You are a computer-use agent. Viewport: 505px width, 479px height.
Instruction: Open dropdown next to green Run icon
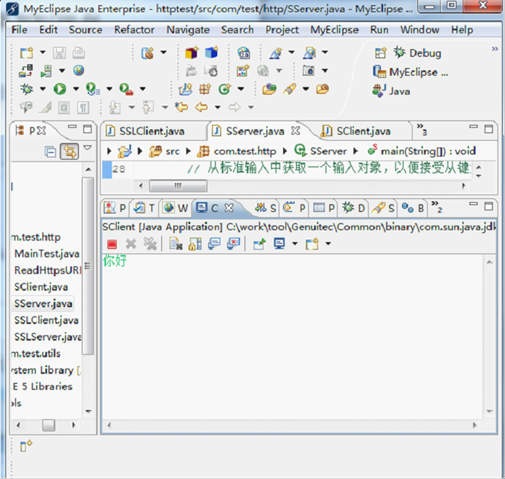tap(76, 89)
